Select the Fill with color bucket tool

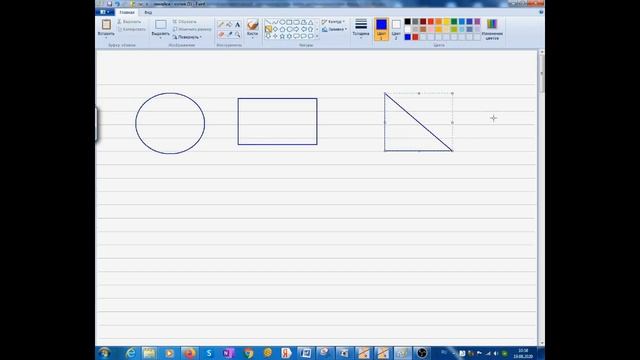pos(229,24)
